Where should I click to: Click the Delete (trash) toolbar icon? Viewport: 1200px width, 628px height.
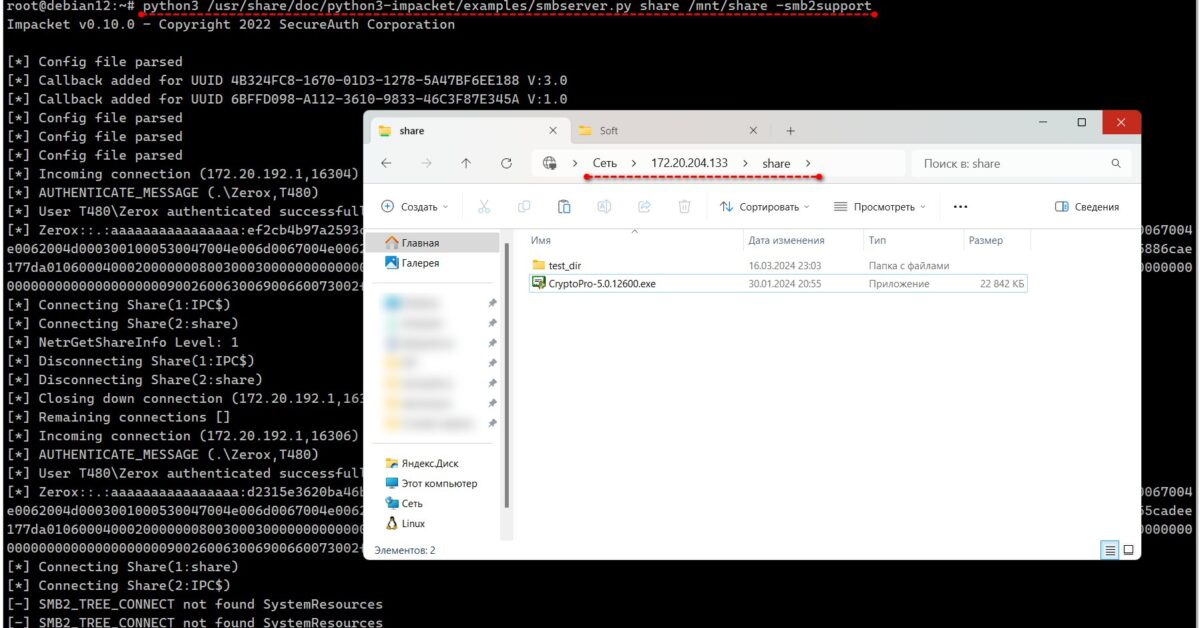[x=683, y=206]
